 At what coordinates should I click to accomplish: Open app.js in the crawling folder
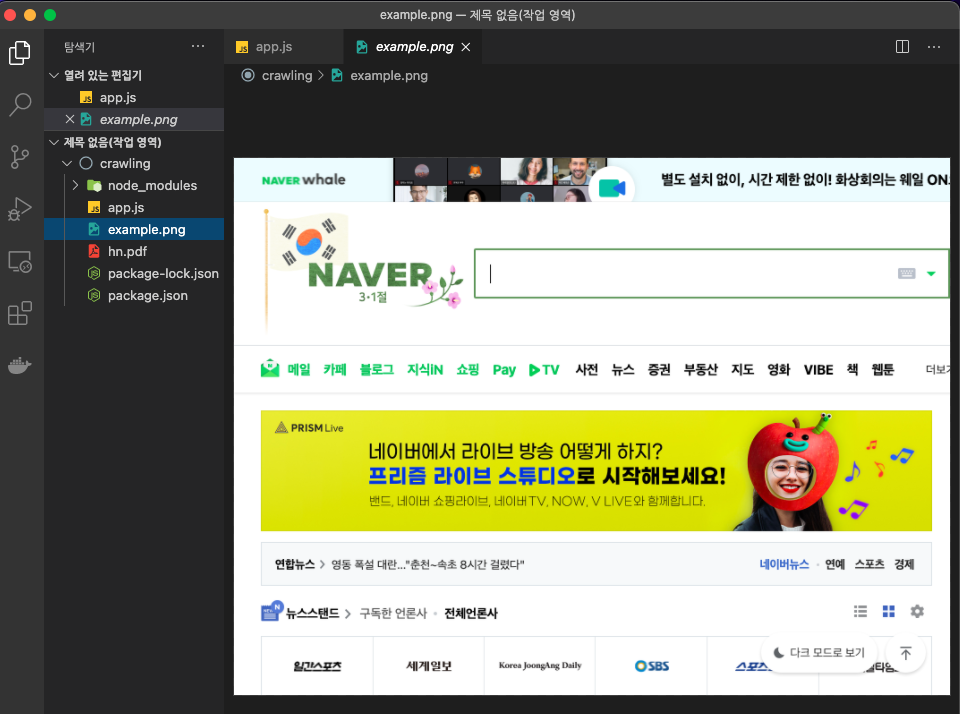click(x=126, y=208)
